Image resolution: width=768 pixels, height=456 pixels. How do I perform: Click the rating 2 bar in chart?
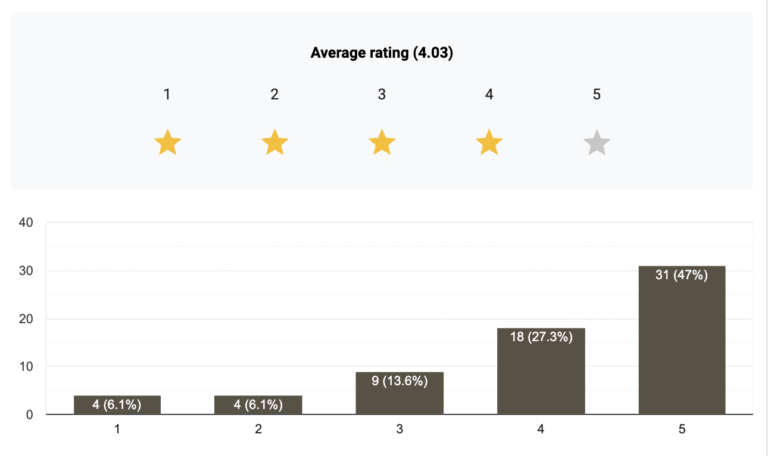[x=258, y=404]
